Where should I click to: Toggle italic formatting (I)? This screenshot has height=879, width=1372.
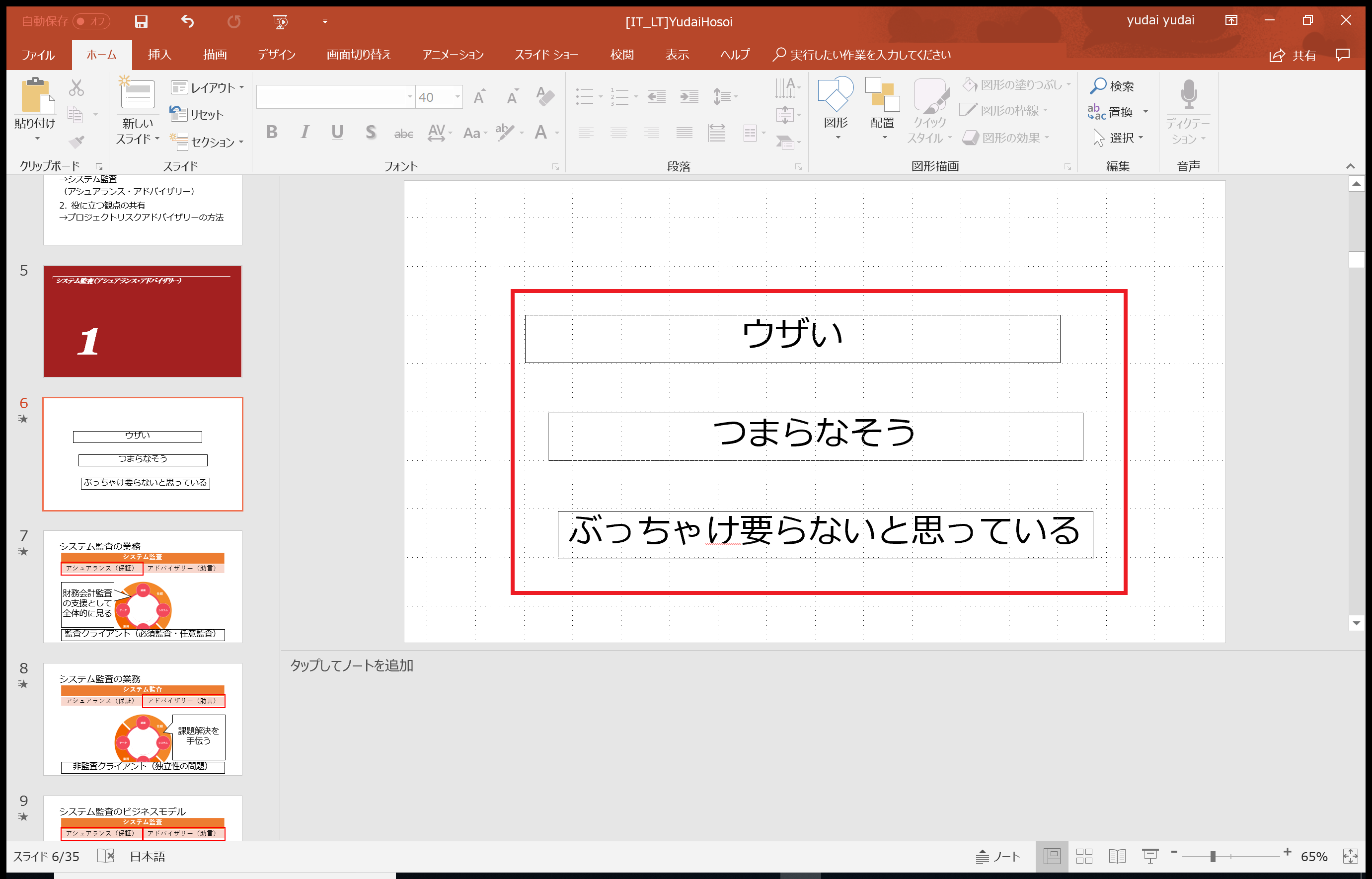[x=305, y=133]
